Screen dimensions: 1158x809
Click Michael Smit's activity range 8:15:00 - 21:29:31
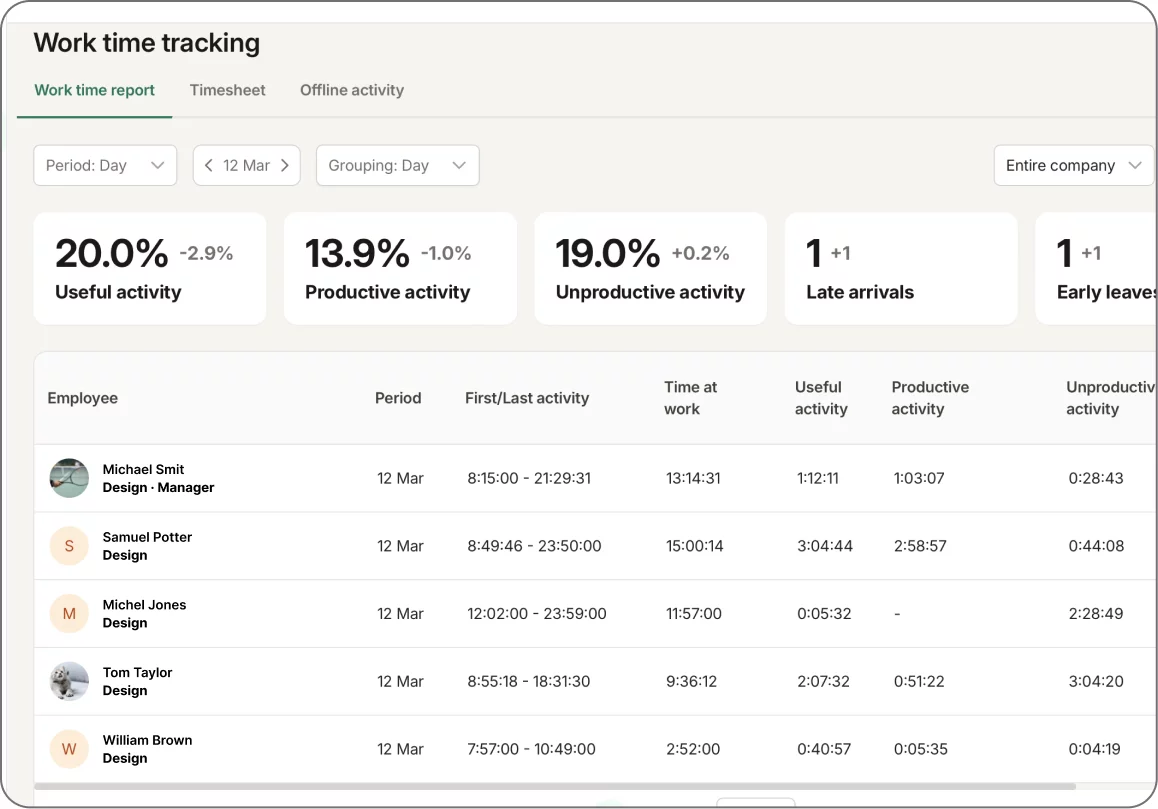pos(529,478)
